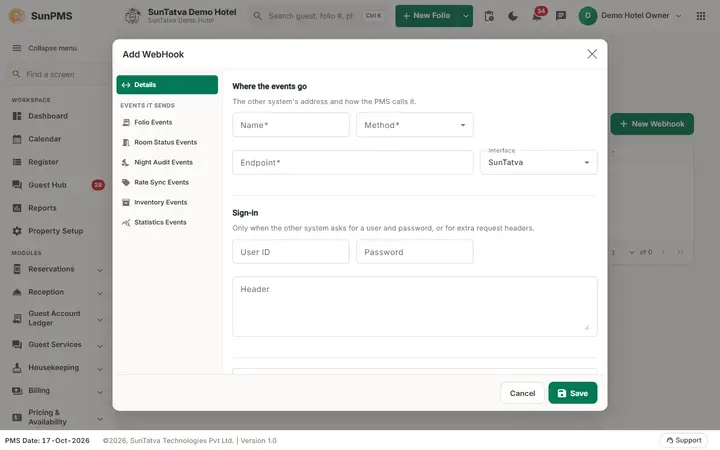Click the hotel property icon in header
The height and width of the screenshot is (450, 720).
[133, 16]
